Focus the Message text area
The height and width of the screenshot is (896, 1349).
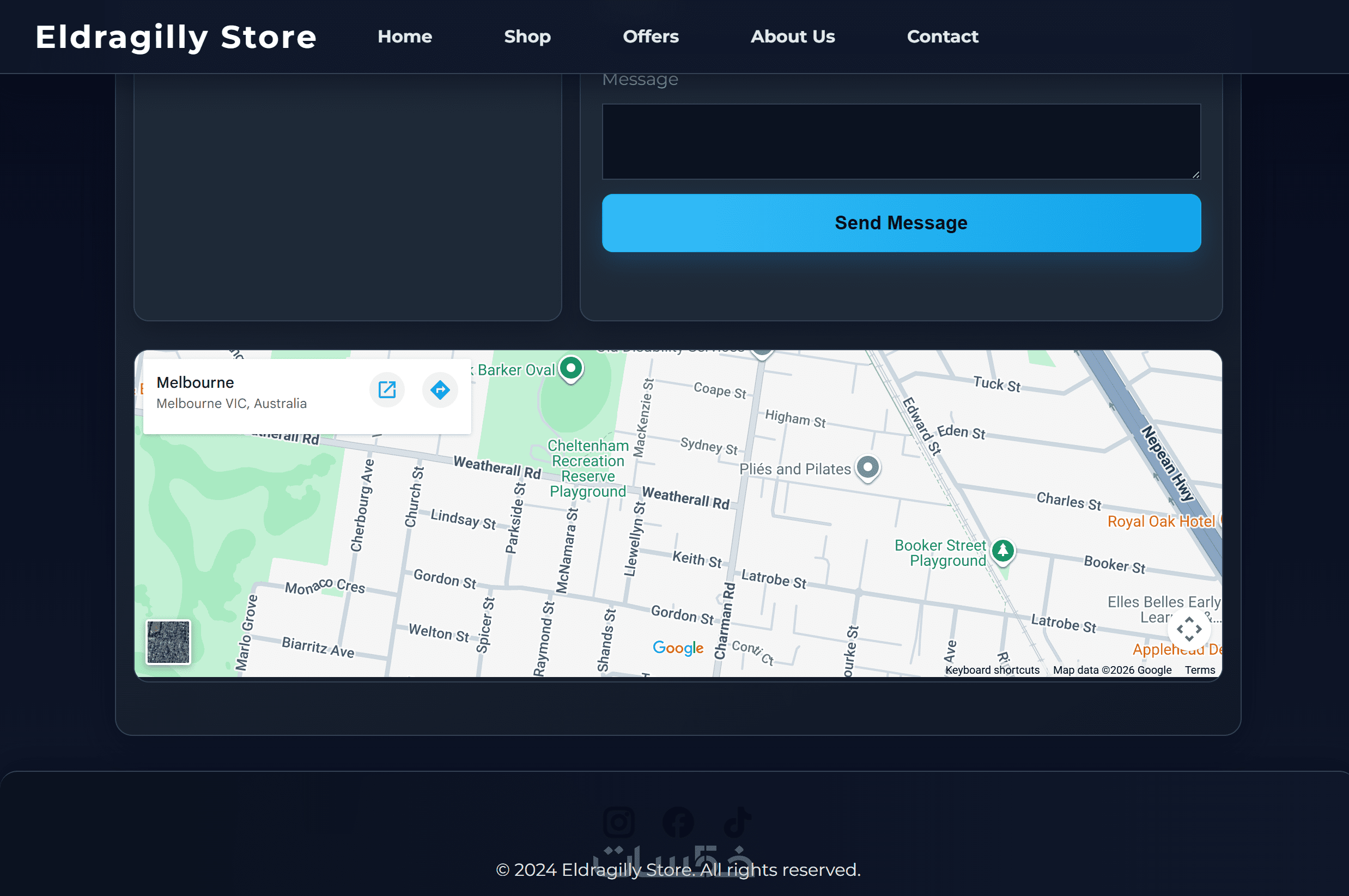click(x=901, y=142)
